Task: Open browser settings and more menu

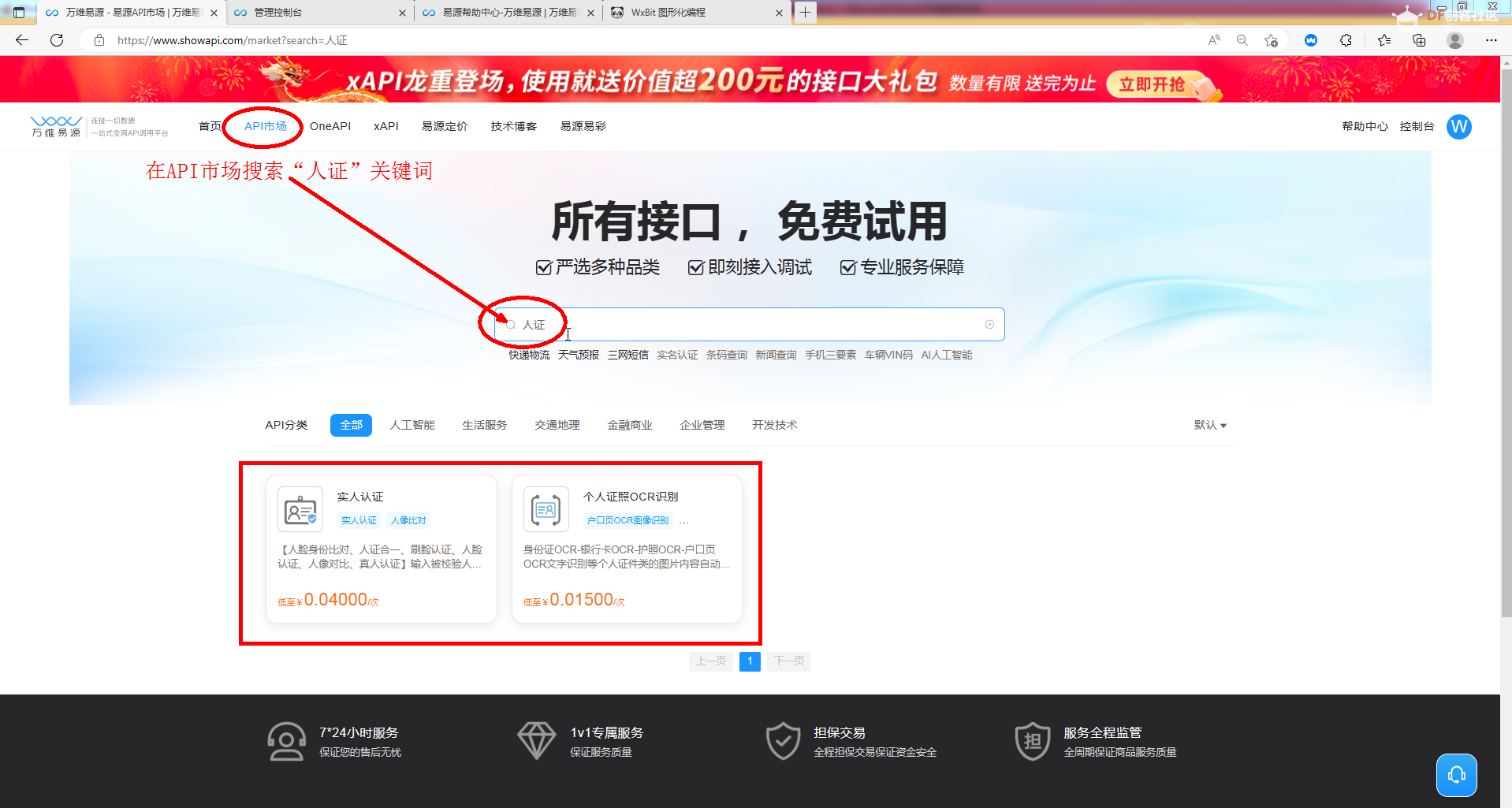Action: point(1492,40)
